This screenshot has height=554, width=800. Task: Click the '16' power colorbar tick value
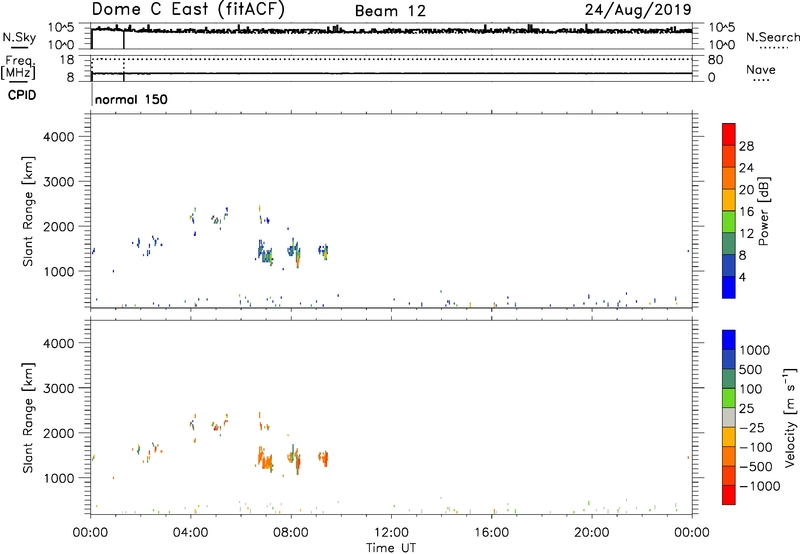tap(746, 212)
